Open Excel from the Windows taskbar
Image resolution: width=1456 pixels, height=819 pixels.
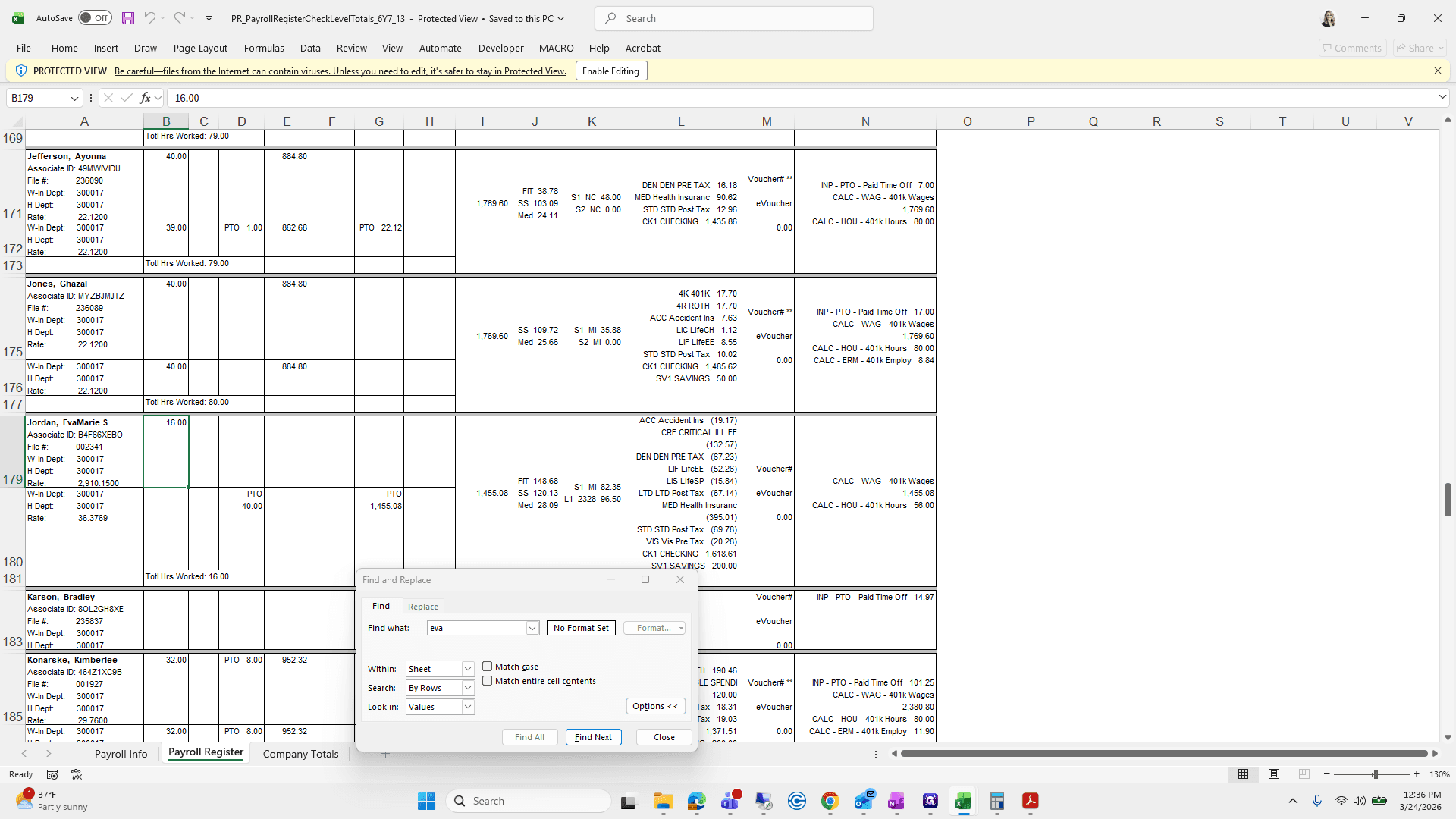click(963, 801)
